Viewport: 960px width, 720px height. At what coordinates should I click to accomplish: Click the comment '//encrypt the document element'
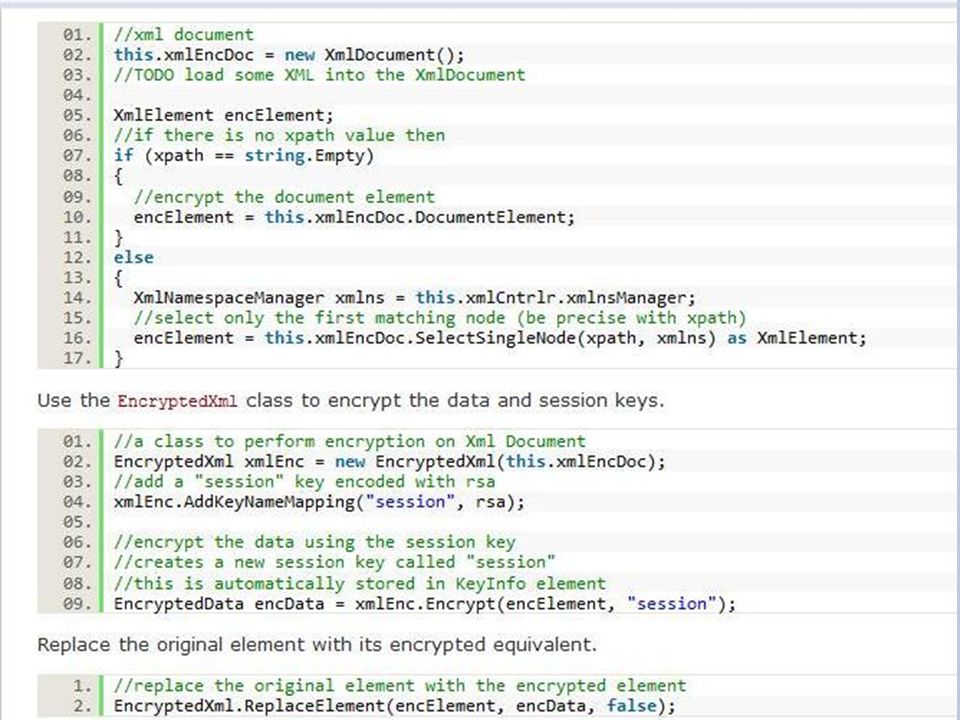[284, 197]
